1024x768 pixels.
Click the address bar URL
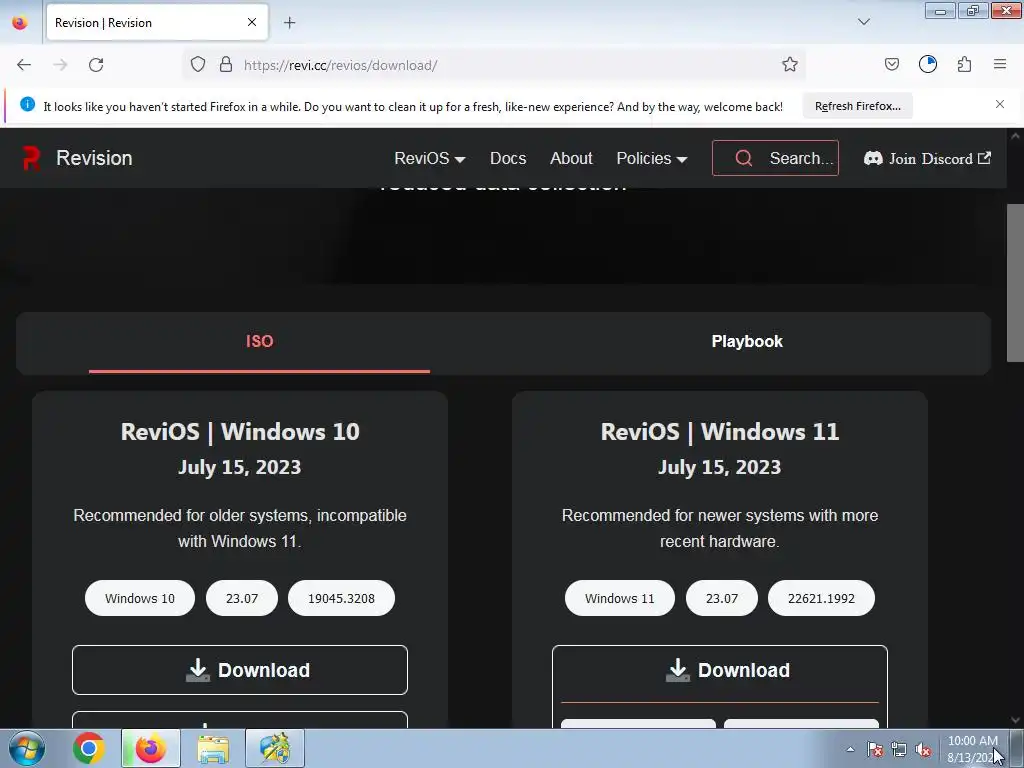340,65
